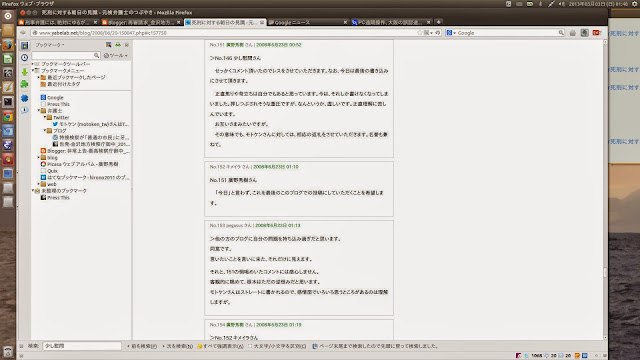Toggle すべて強調表示 highlight all option
Viewport: 640px width, 360px height.
pyautogui.click(x=220, y=346)
